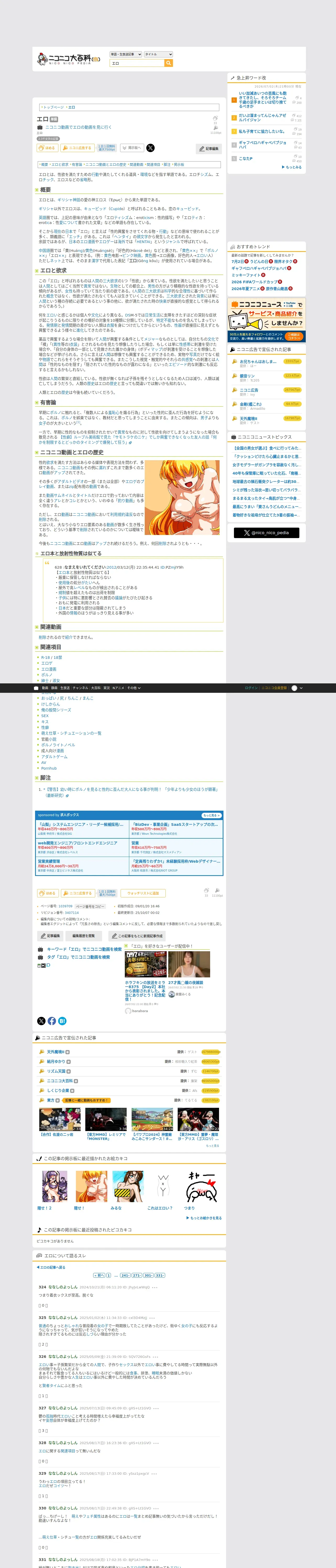Open the 単語・生放送記事 search category dropdown
This screenshot has height=1568, width=336.
126,54
